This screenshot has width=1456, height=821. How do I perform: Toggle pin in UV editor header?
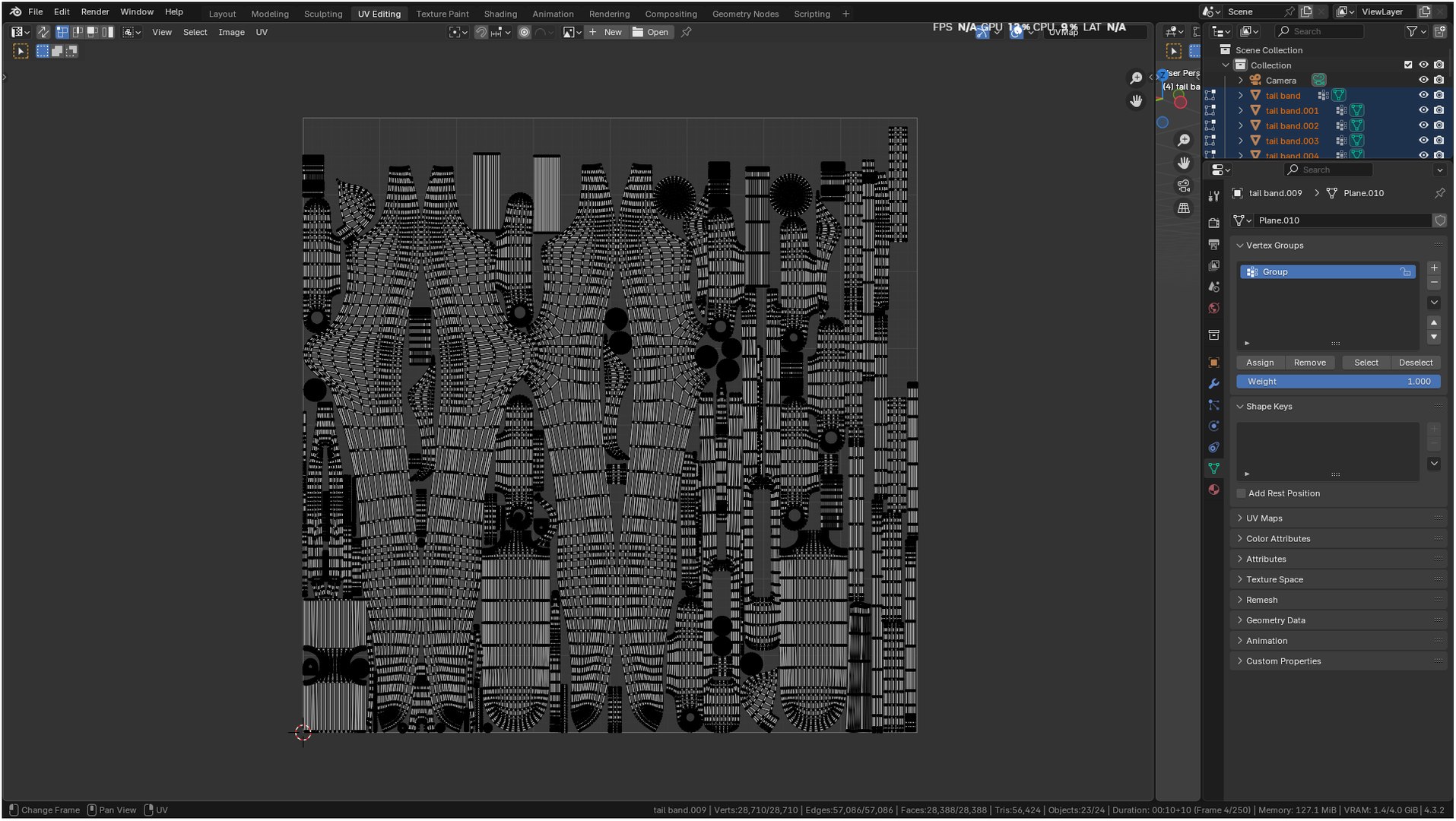coord(686,32)
